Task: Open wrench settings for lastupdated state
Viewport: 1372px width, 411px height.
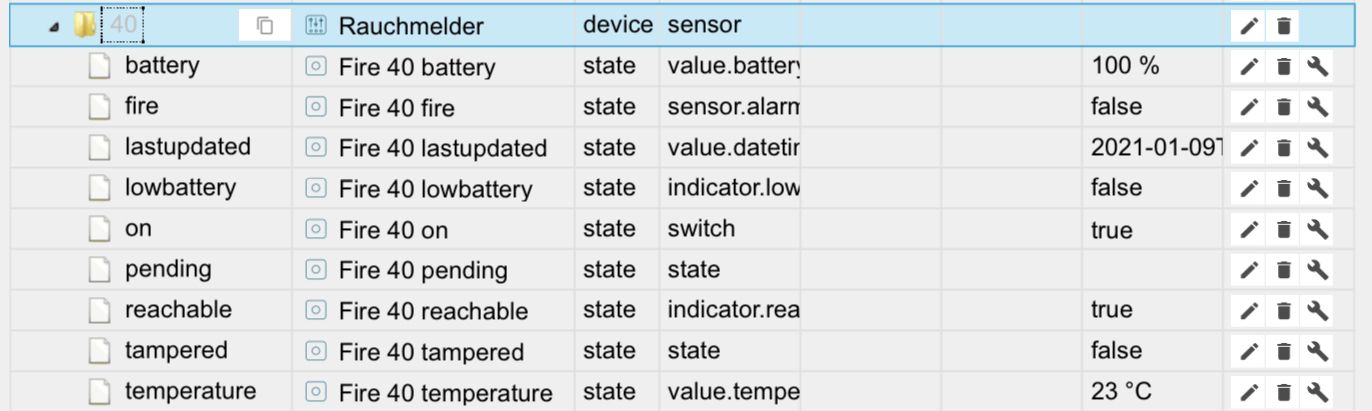Action: tap(1317, 148)
